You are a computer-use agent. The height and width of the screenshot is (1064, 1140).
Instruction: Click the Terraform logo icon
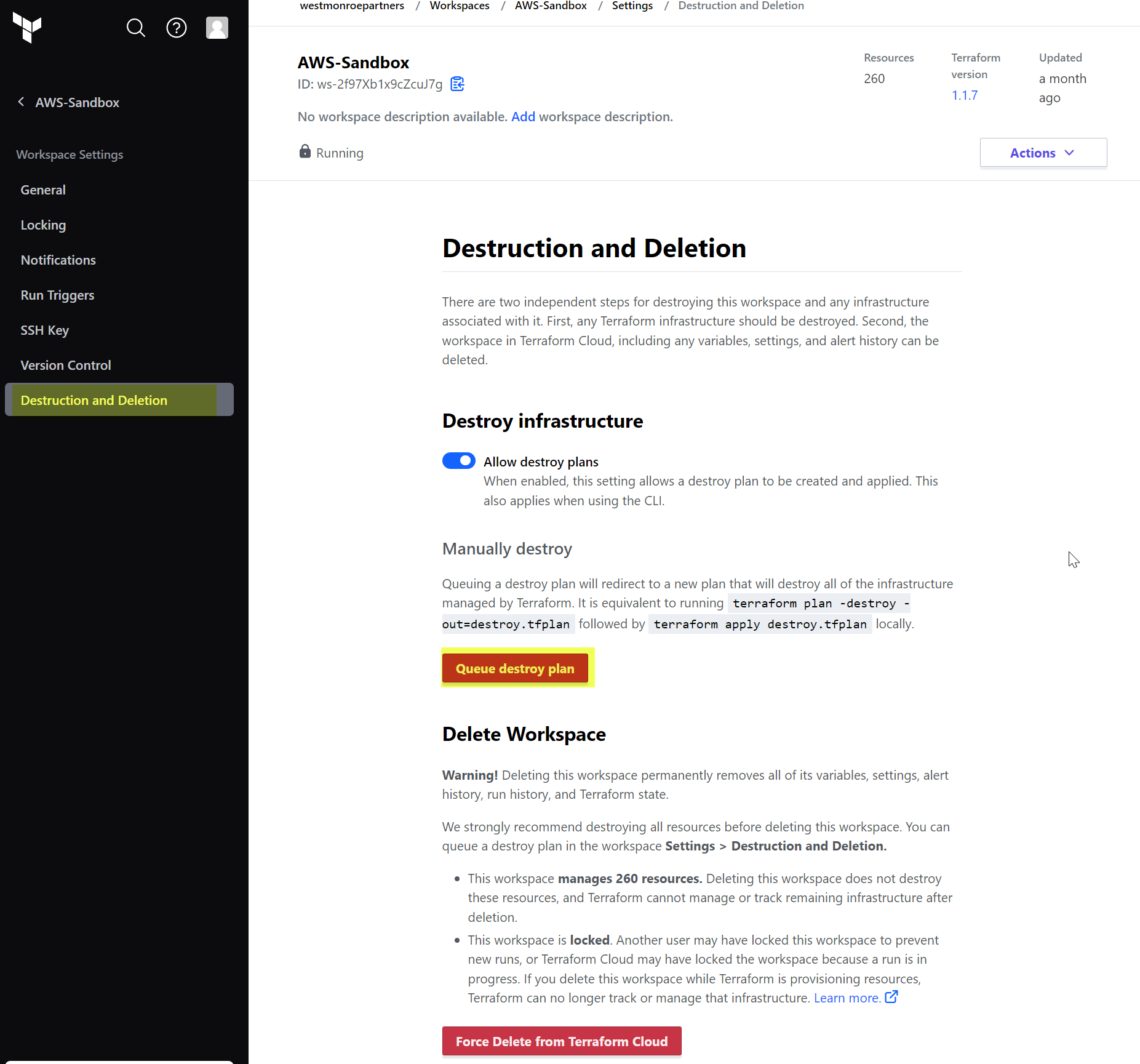point(27,28)
